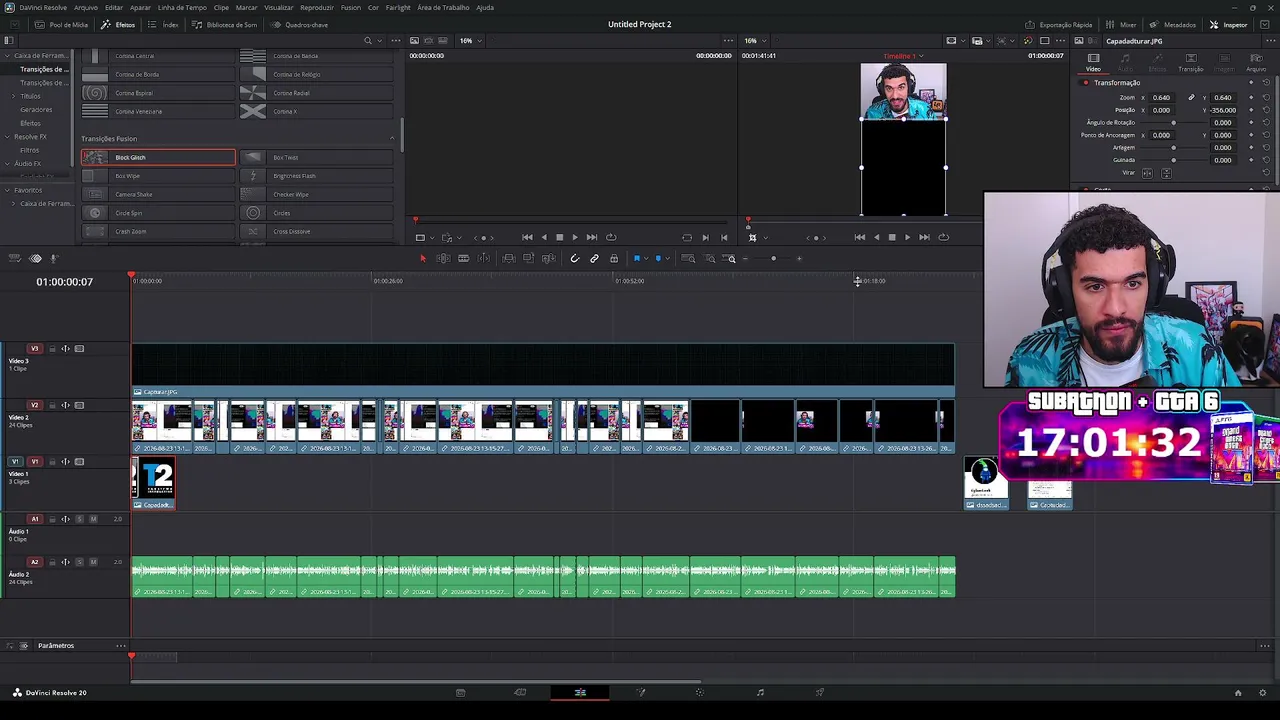The width and height of the screenshot is (1280, 720).
Task: Click the Detail Zoom timeline icon
Action: coord(710,259)
